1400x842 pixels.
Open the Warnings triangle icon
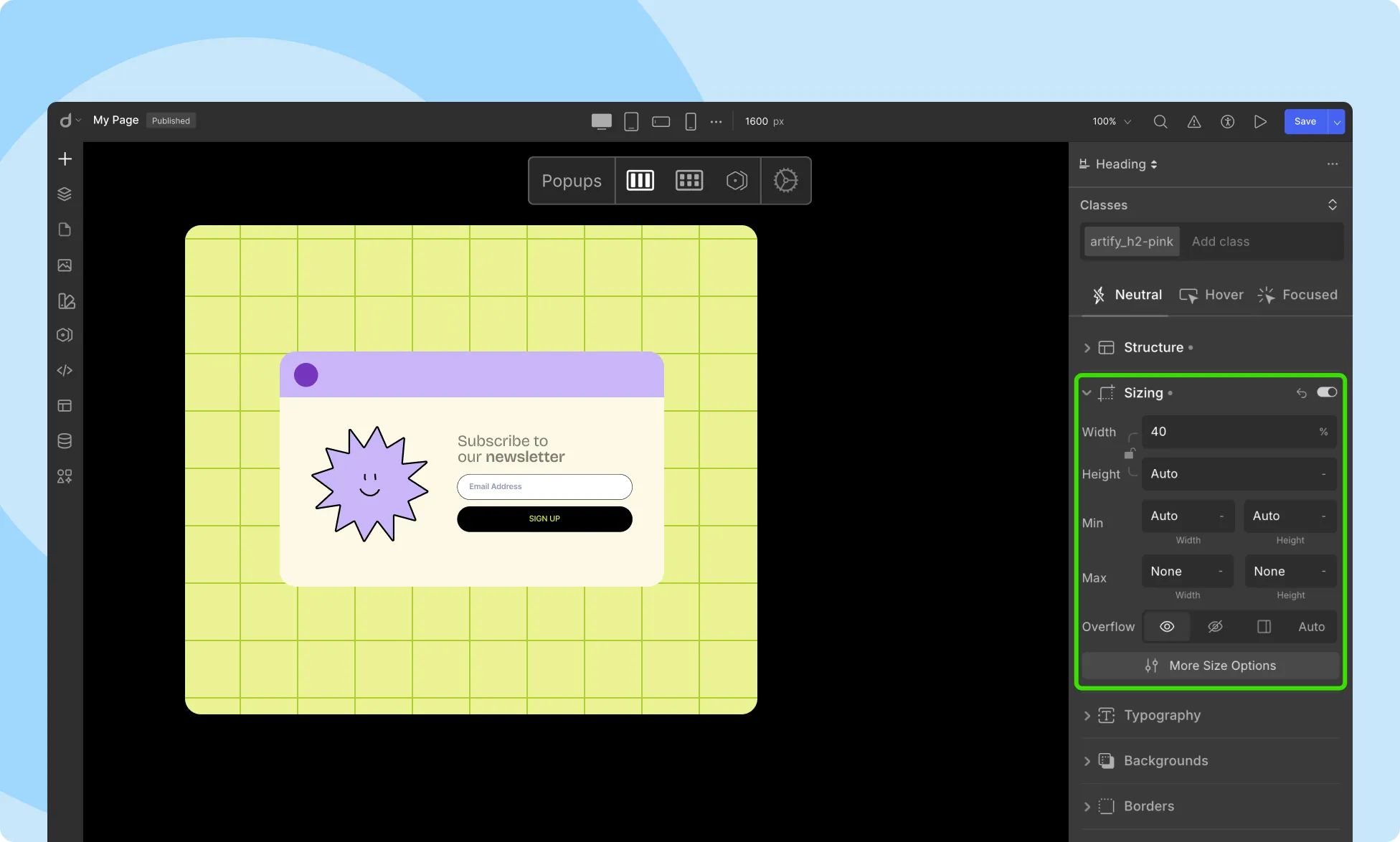pos(1194,121)
